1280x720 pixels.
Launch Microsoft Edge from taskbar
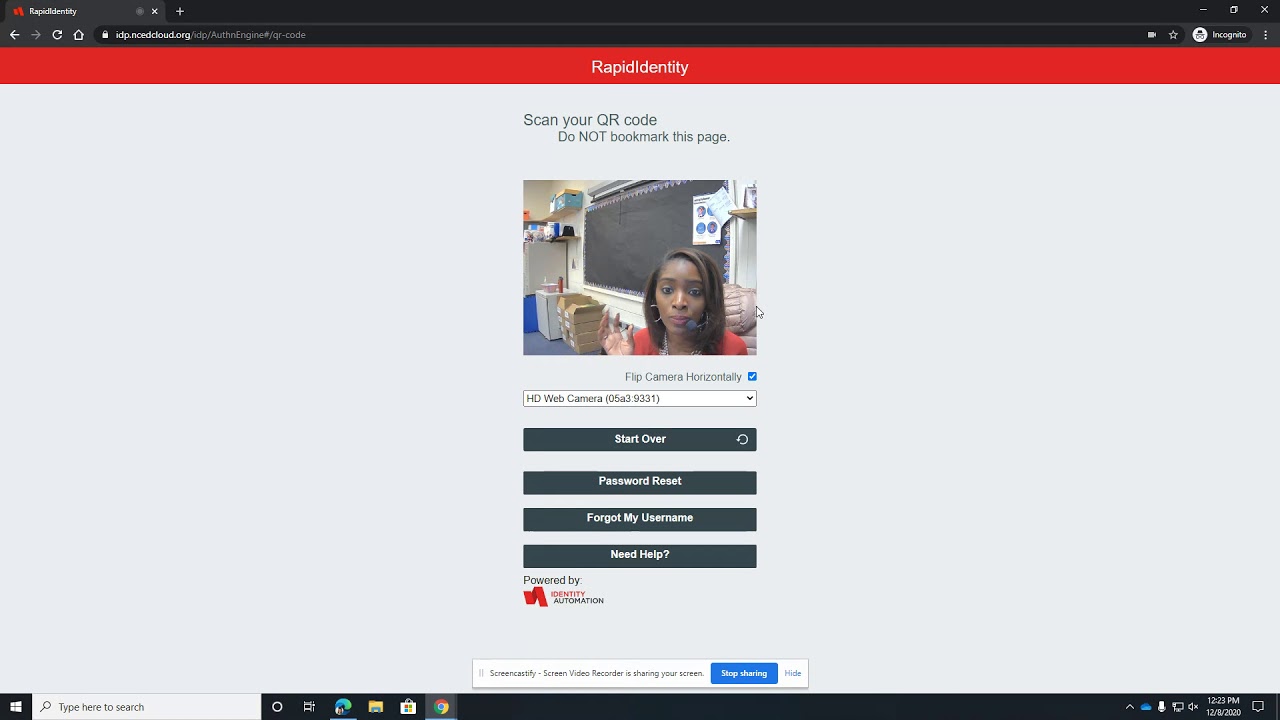[x=343, y=707]
